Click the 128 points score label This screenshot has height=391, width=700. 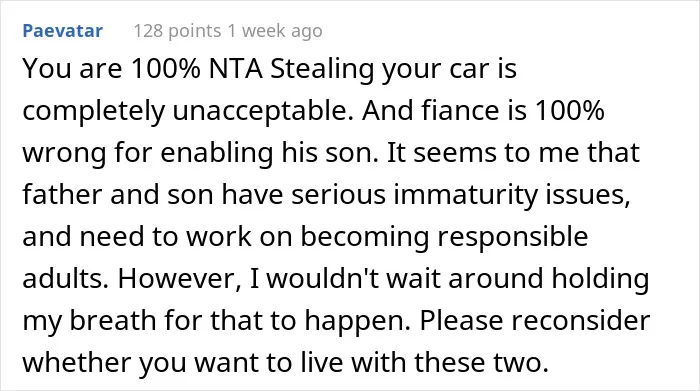click(177, 31)
